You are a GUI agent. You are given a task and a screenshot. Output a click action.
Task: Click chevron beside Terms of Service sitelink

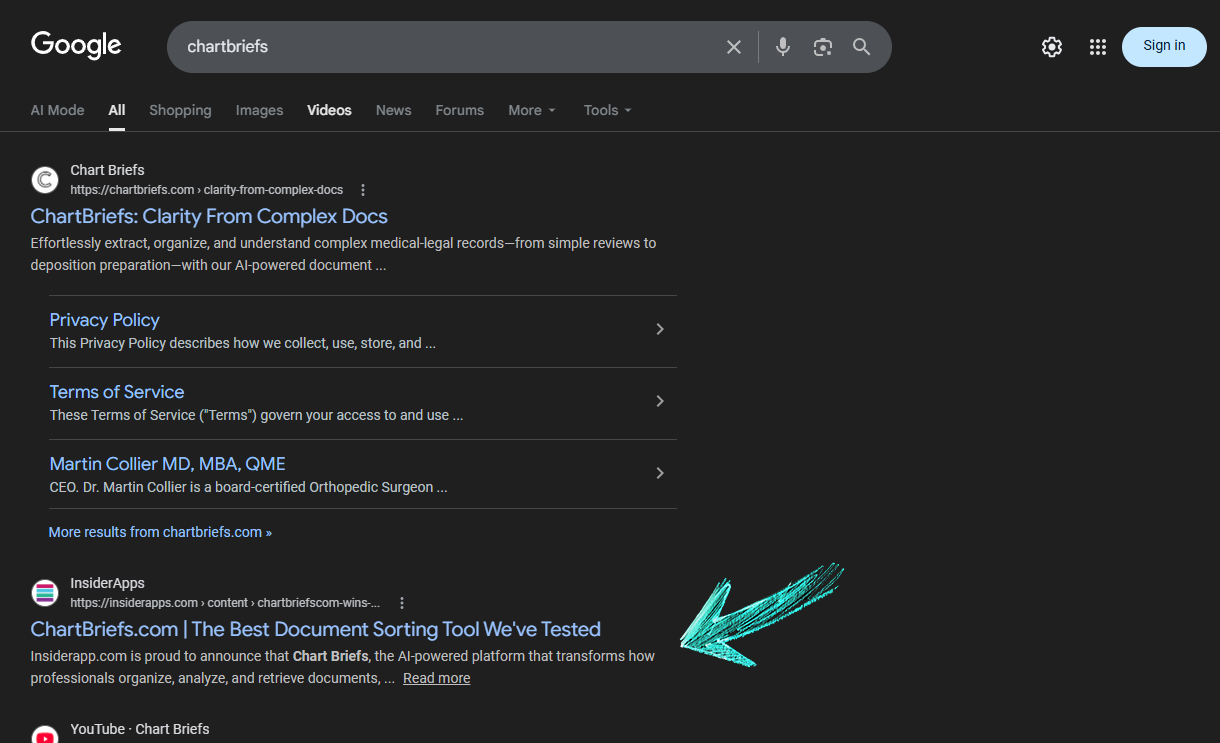click(x=659, y=401)
